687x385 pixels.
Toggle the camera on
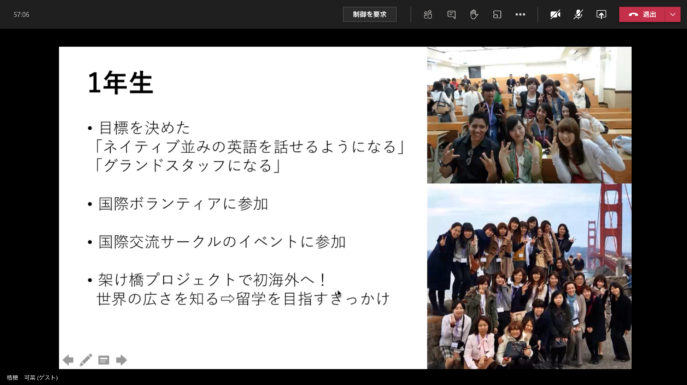click(x=555, y=14)
